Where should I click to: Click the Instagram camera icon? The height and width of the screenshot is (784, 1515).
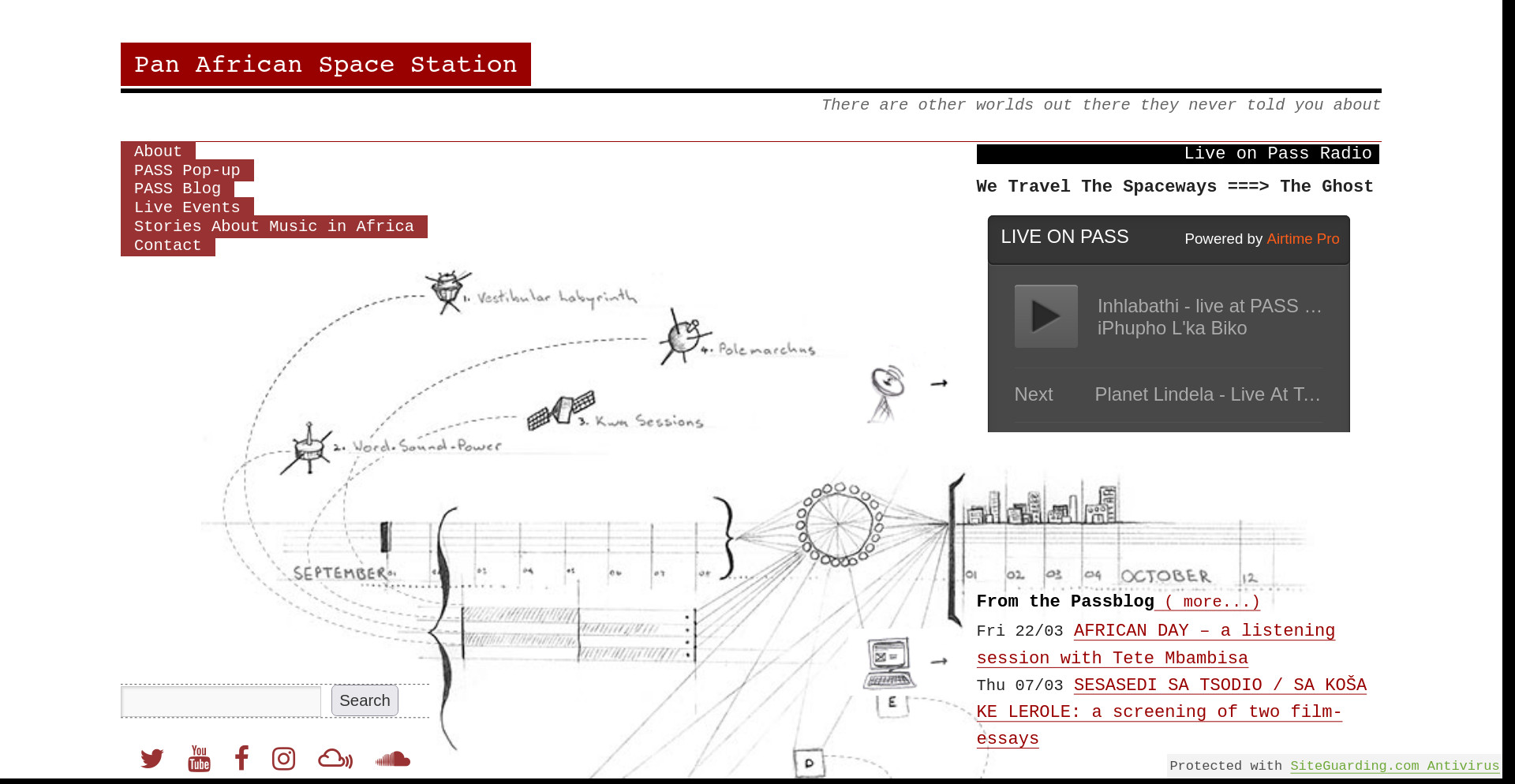coord(283,759)
